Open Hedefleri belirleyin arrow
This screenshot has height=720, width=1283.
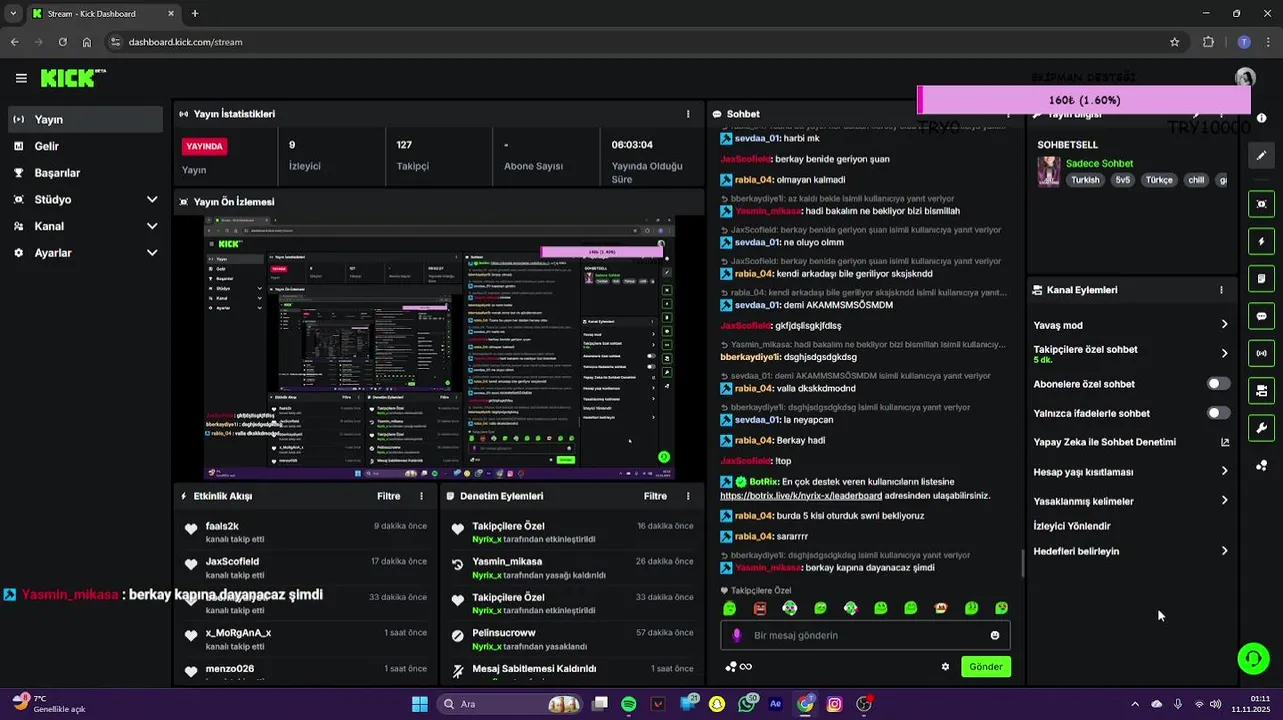tap(1224, 551)
